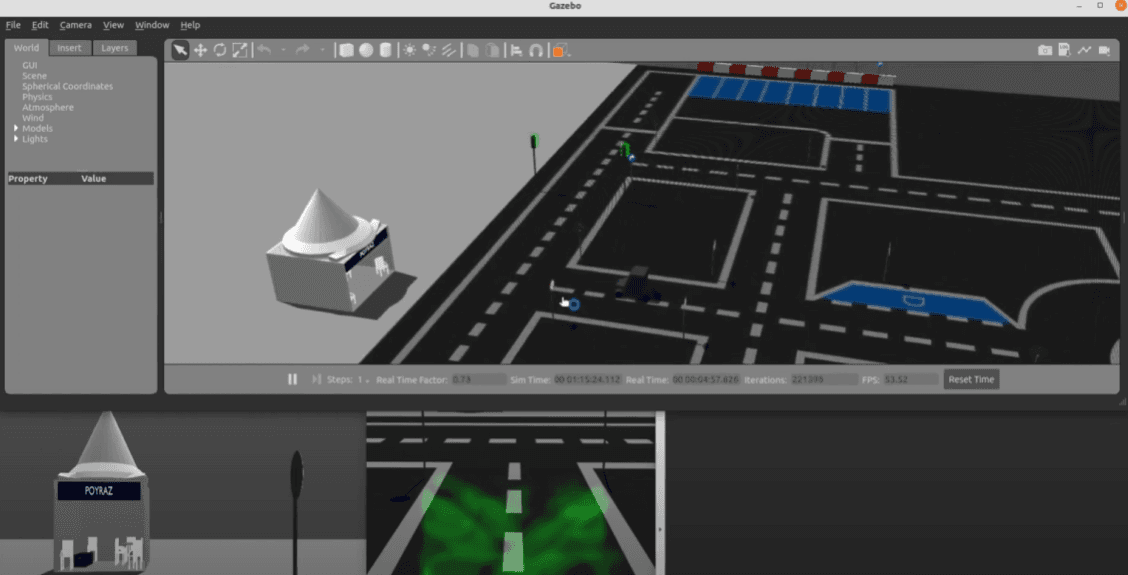The image size is (1128, 575).
Task: Toggle video recording camera icon
Action: pos(1105,50)
